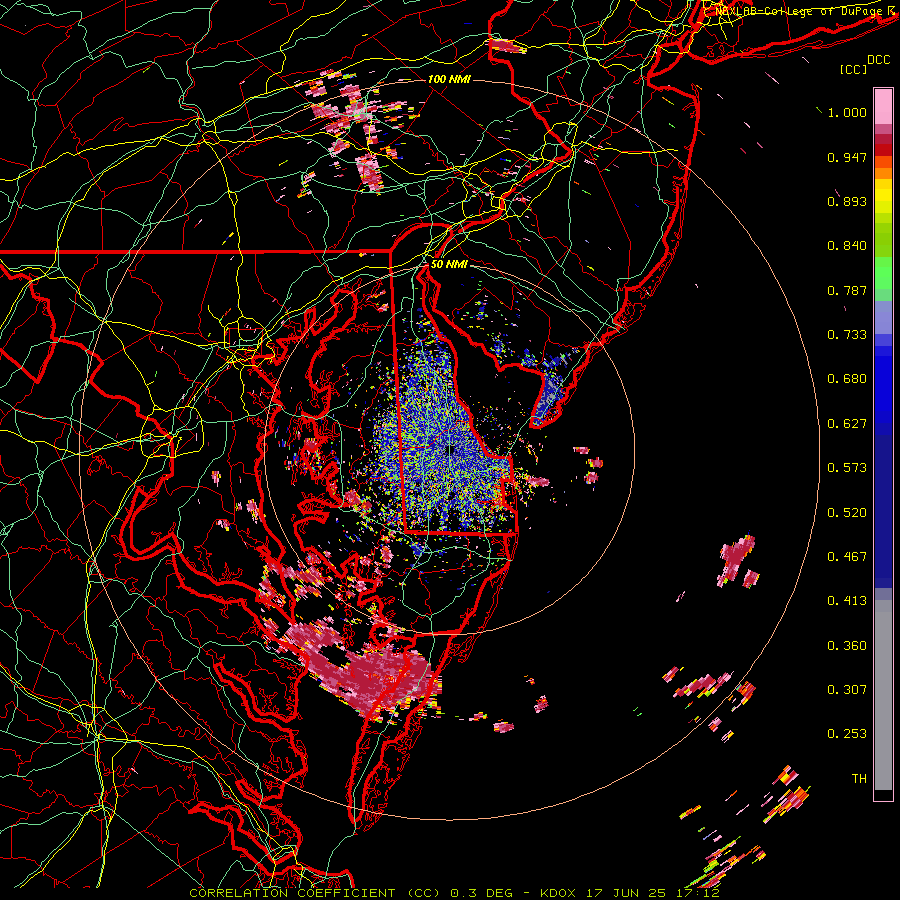Click the 0.840 color scale value
The height and width of the screenshot is (900, 900).
847,246
